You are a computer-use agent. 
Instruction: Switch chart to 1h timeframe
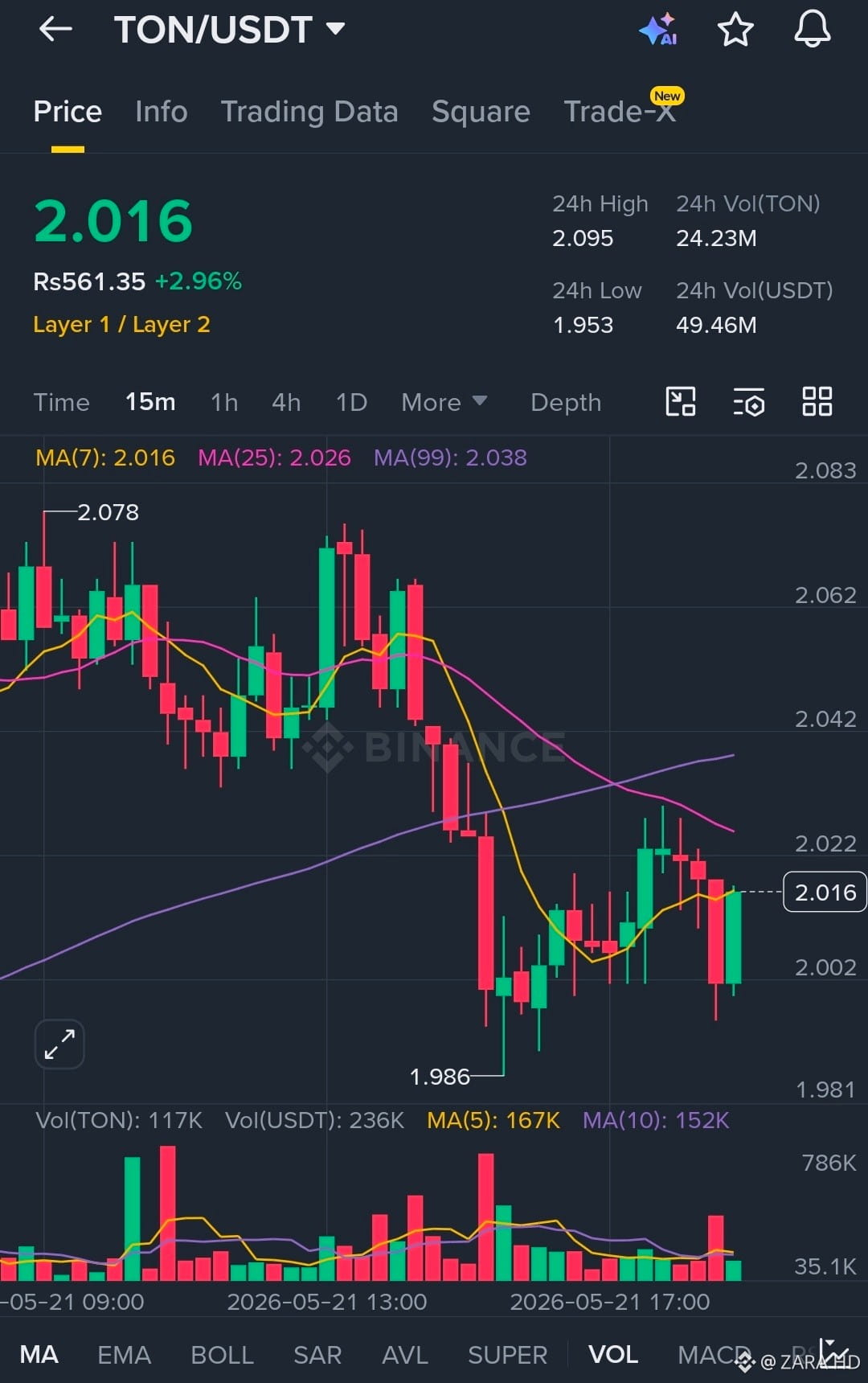tap(224, 402)
